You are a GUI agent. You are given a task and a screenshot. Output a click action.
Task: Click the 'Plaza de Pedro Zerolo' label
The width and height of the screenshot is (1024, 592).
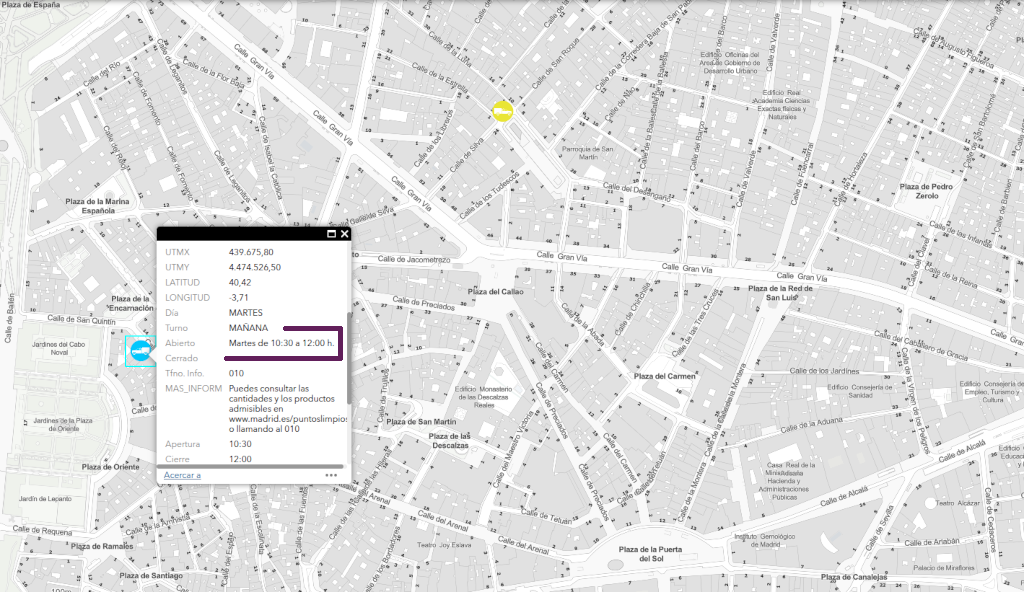931,190
